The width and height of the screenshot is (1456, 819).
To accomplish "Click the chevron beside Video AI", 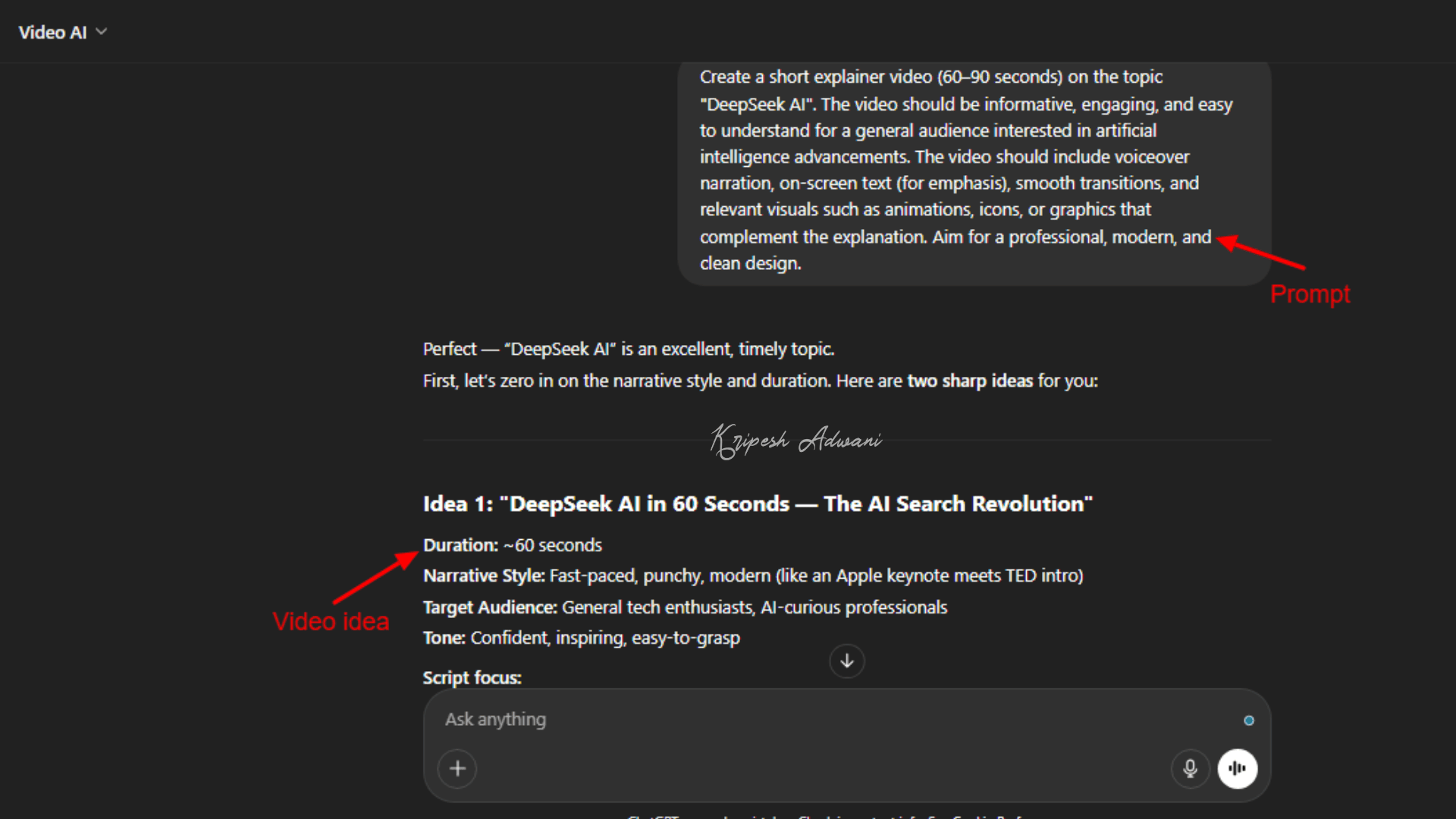I will (x=102, y=32).
